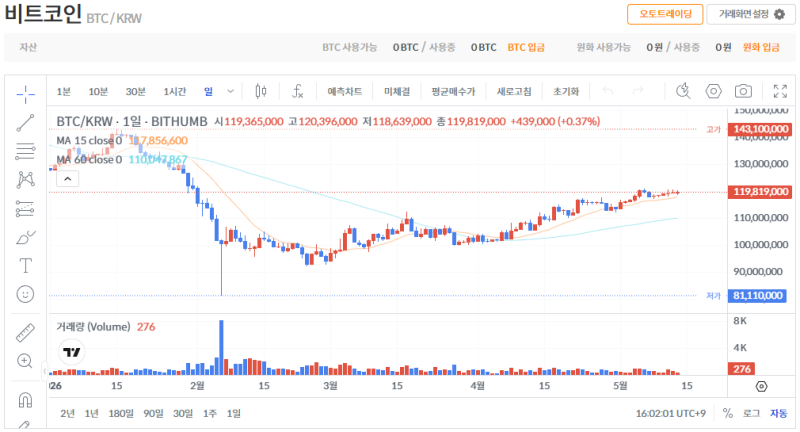Open the forecasting and measurement position tool
800x432 pixels.
coord(25,209)
